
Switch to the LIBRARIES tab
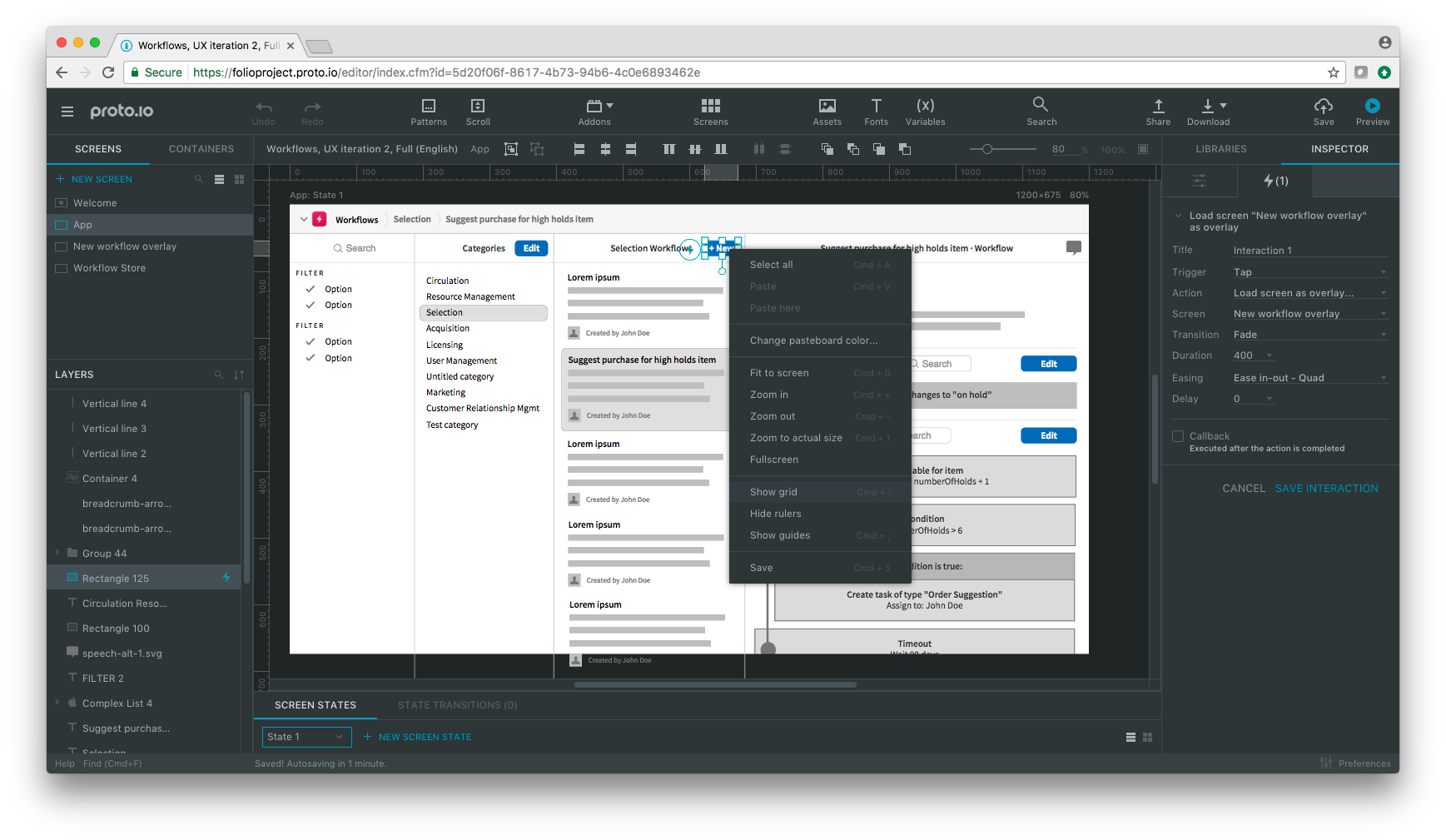1221,149
